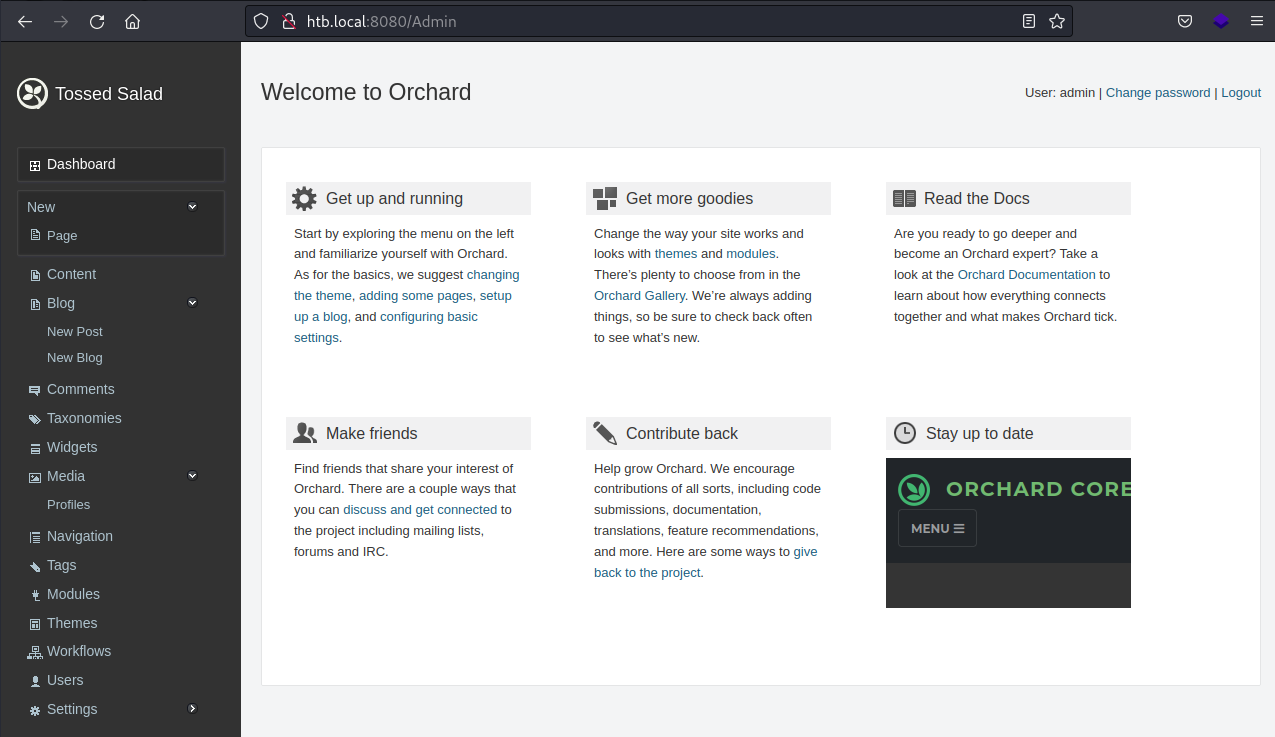
Task: Select New Blog under Blog
Action: (x=75, y=358)
